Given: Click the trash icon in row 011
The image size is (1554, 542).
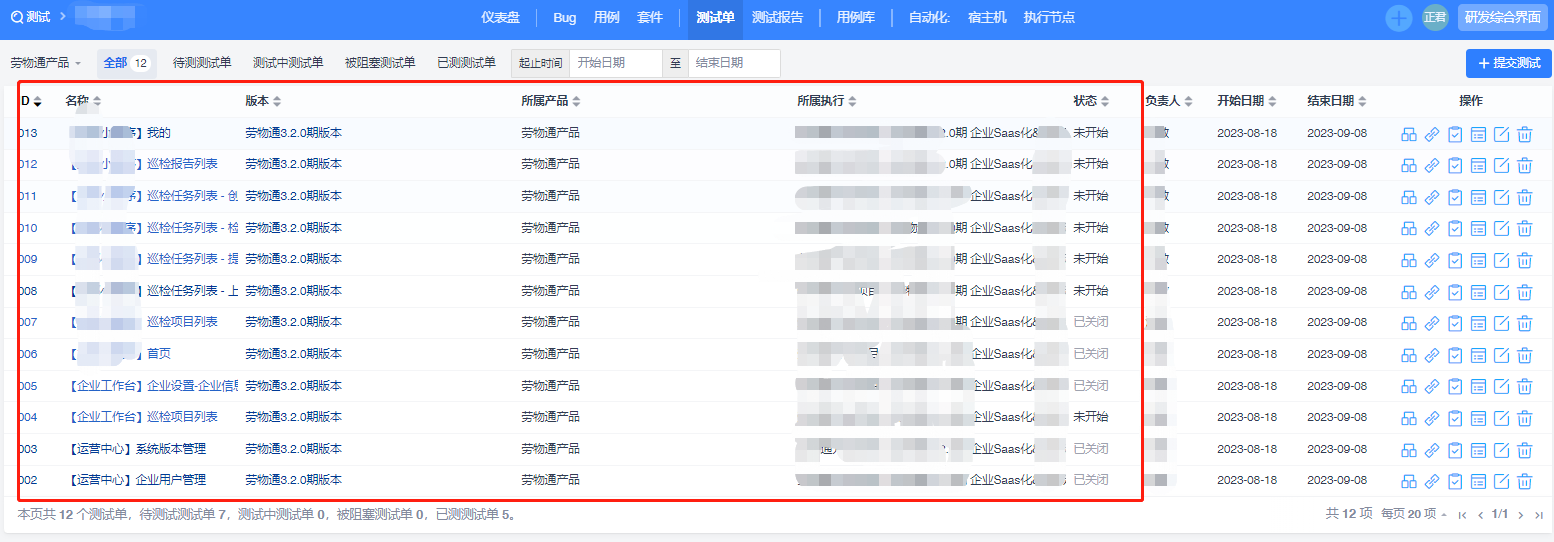Looking at the screenshot, I should click(1524, 197).
